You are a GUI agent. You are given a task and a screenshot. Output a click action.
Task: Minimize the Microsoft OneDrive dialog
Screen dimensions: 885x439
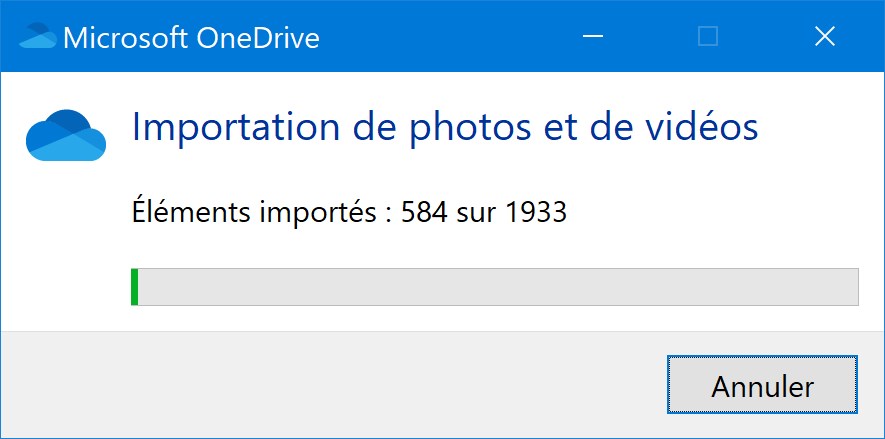pyautogui.click(x=593, y=36)
